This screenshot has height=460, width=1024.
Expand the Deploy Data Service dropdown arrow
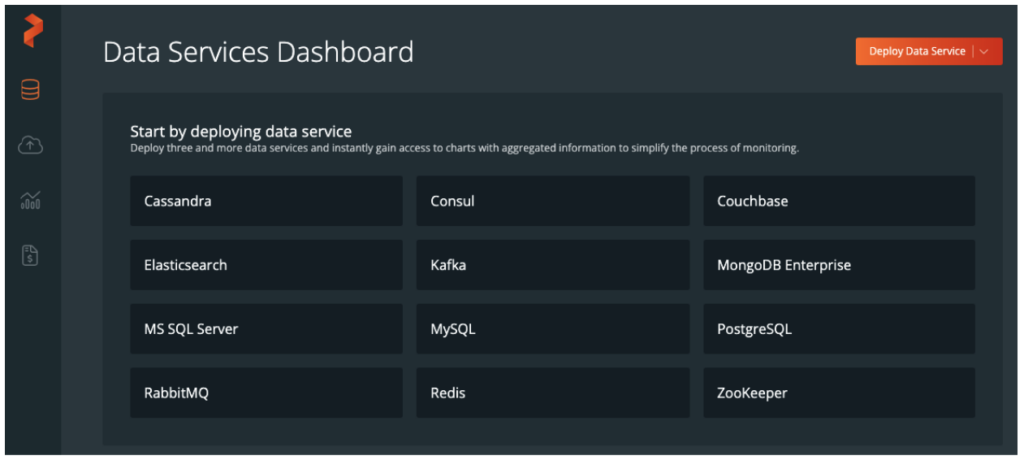985,52
